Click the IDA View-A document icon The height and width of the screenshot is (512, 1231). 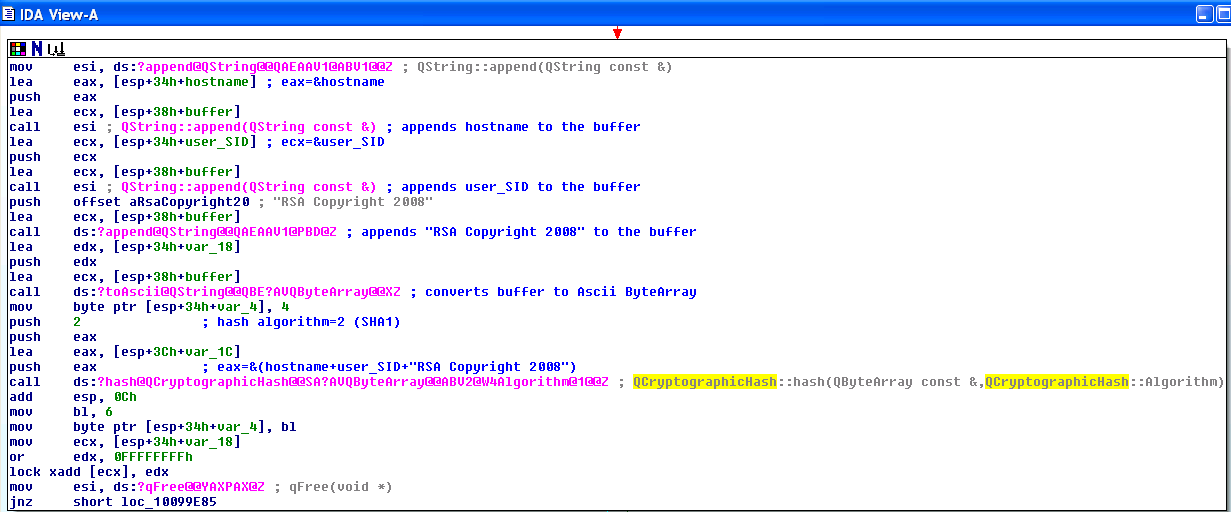click(9, 14)
